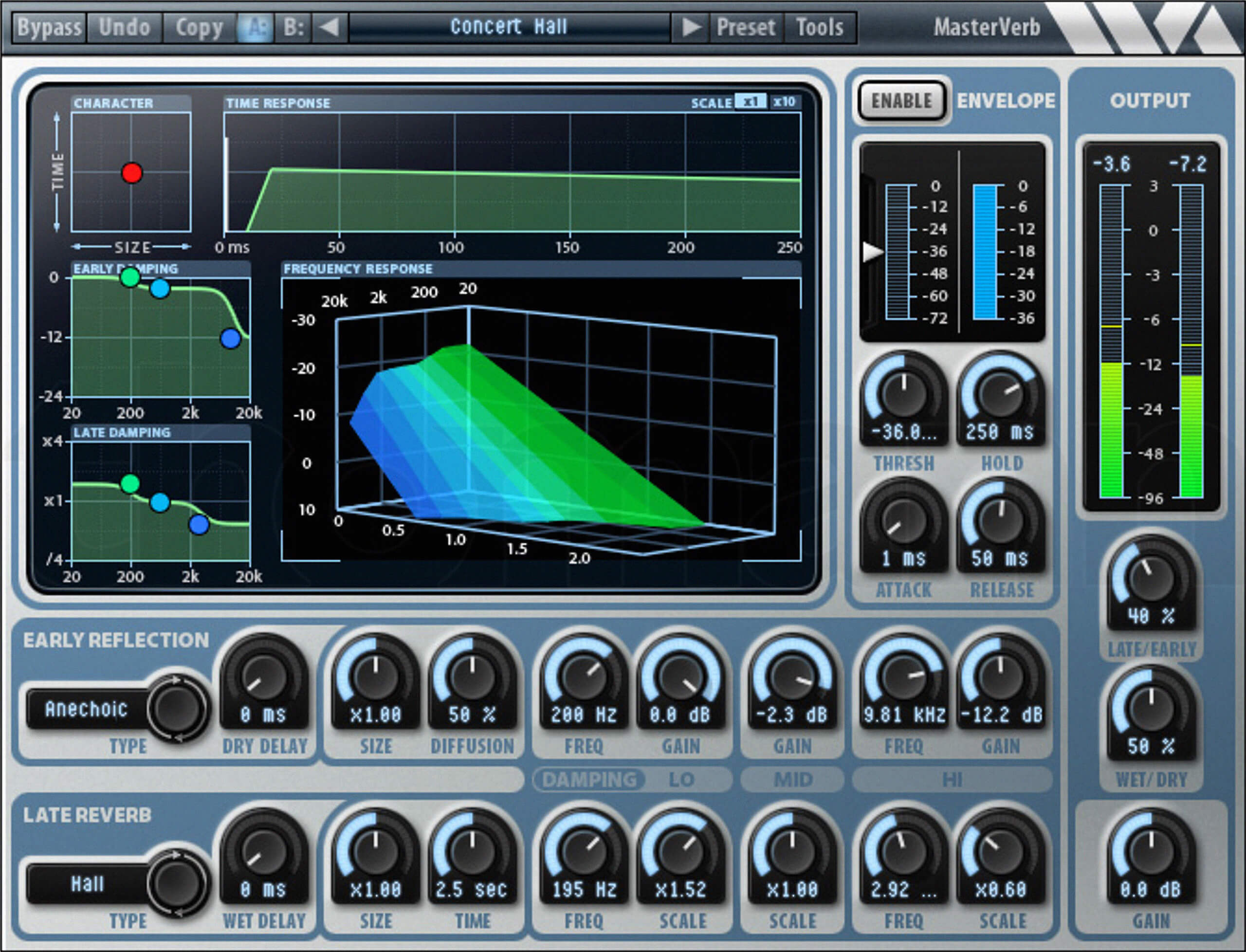Select the next preset arrow

point(690,26)
